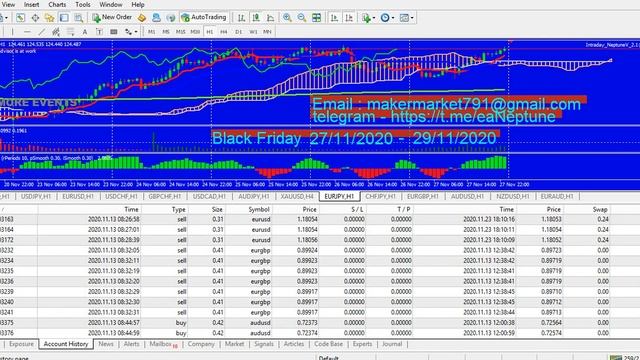Switch to the EURUSD,H1 chart tab

[78, 196]
